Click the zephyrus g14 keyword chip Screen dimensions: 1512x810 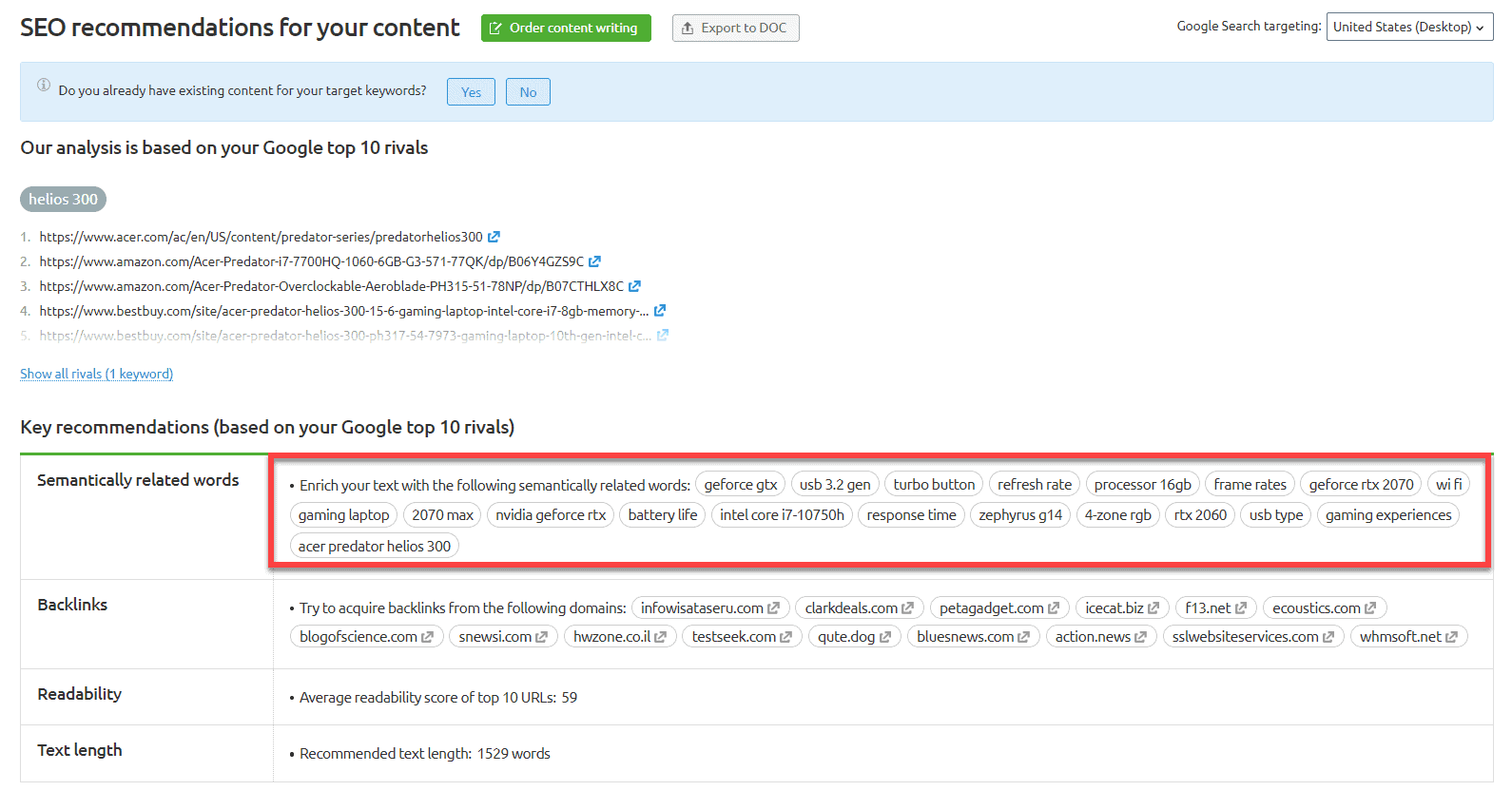[x=1020, y=515]
